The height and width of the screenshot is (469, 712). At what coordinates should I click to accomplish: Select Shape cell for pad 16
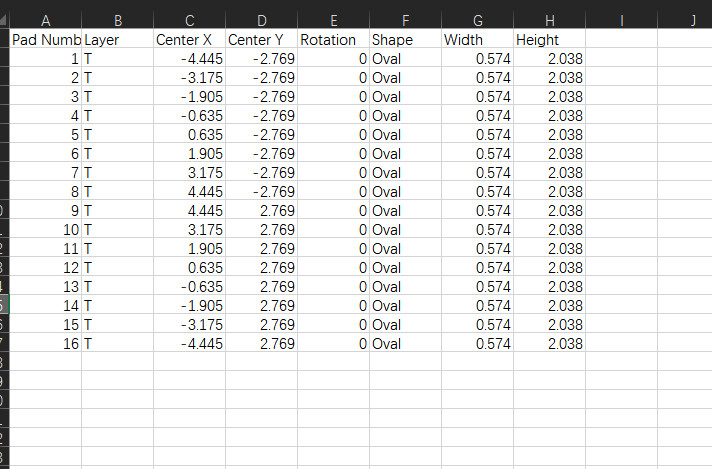point(405,344)
